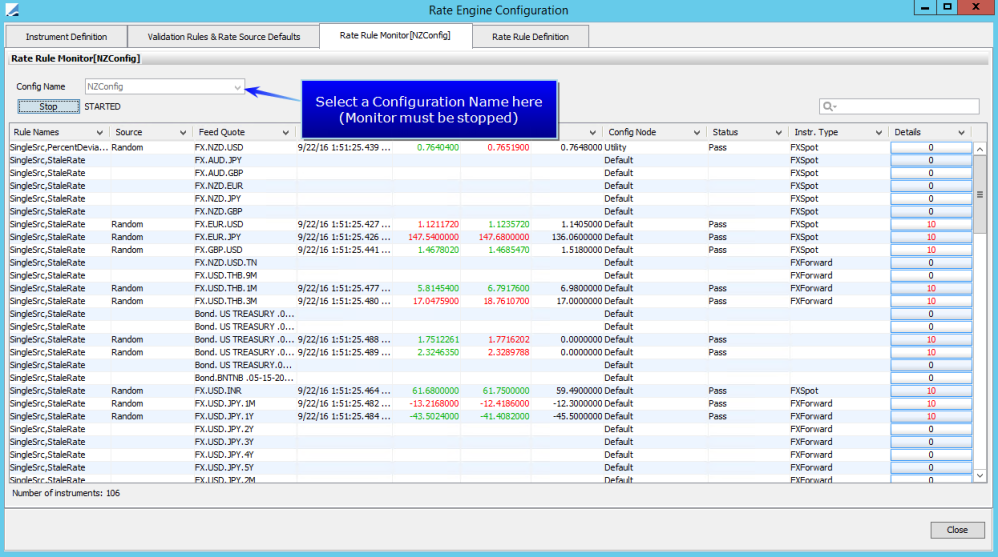Select the FX.USD.JPY.1Y feed quote cell
Screen dimensions: 998x557
coord(244,416)
